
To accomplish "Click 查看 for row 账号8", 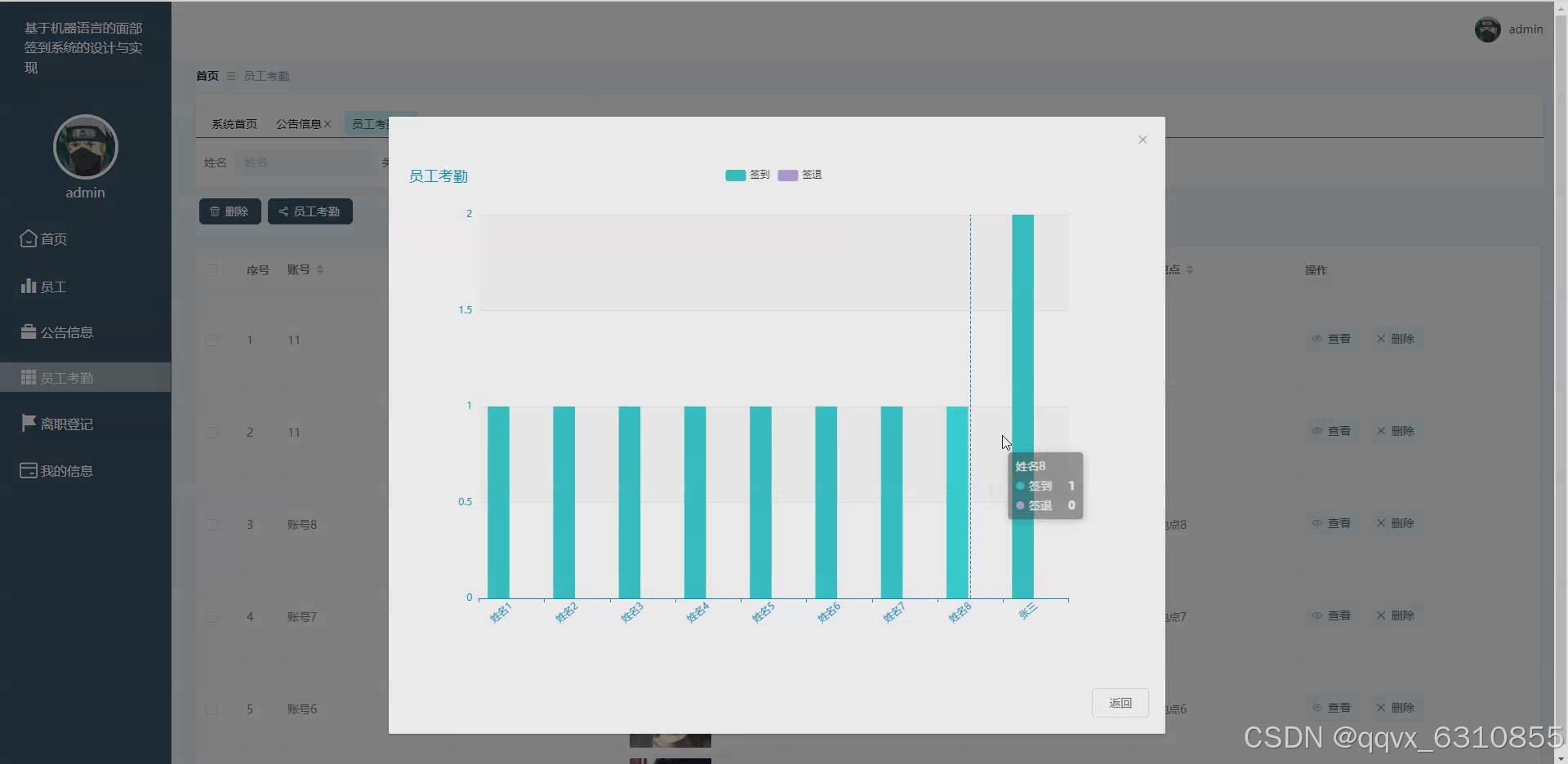I will (1332, 523).
